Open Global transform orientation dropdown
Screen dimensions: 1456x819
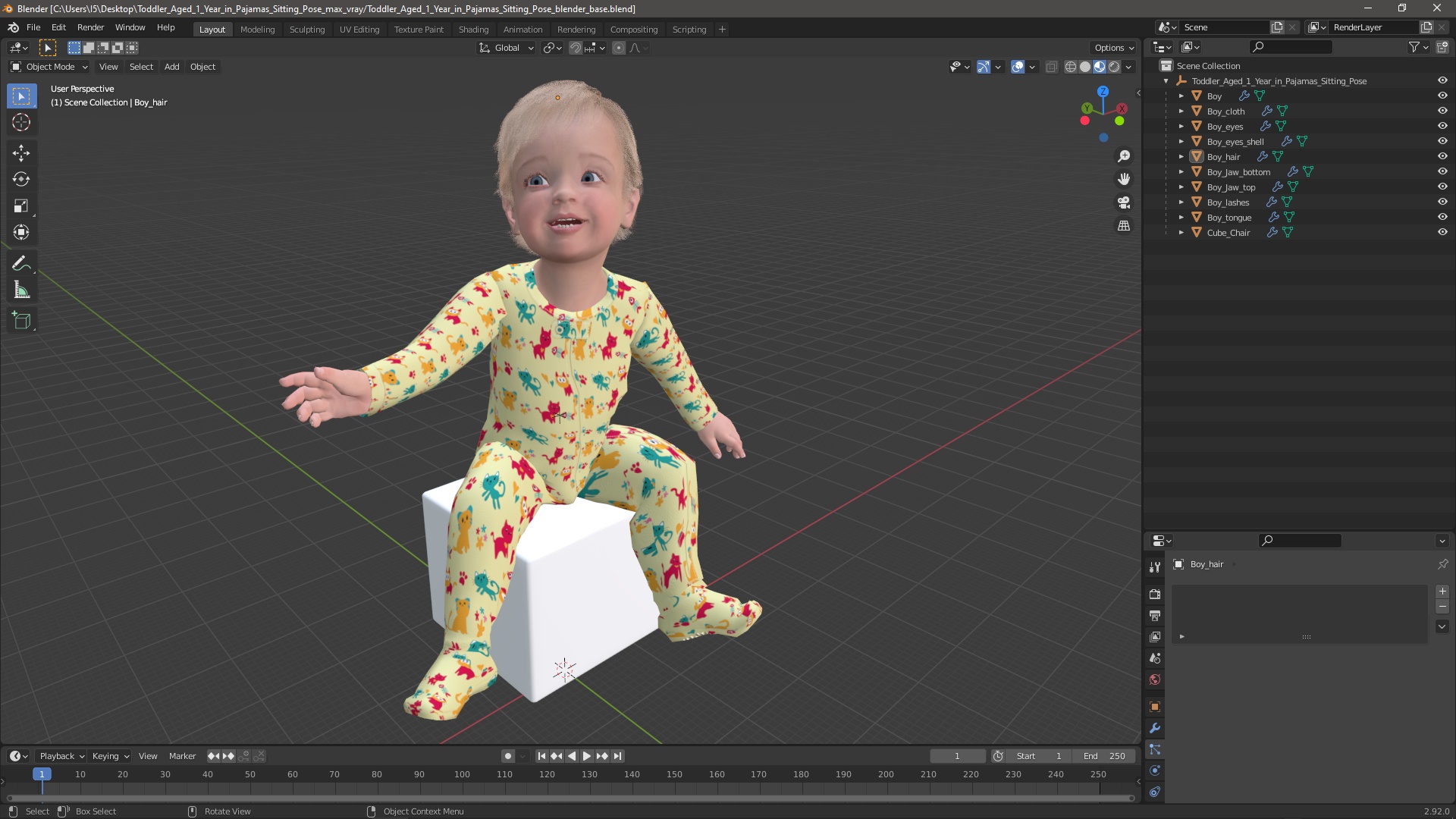pyautogui.click(x=506, y=48)
